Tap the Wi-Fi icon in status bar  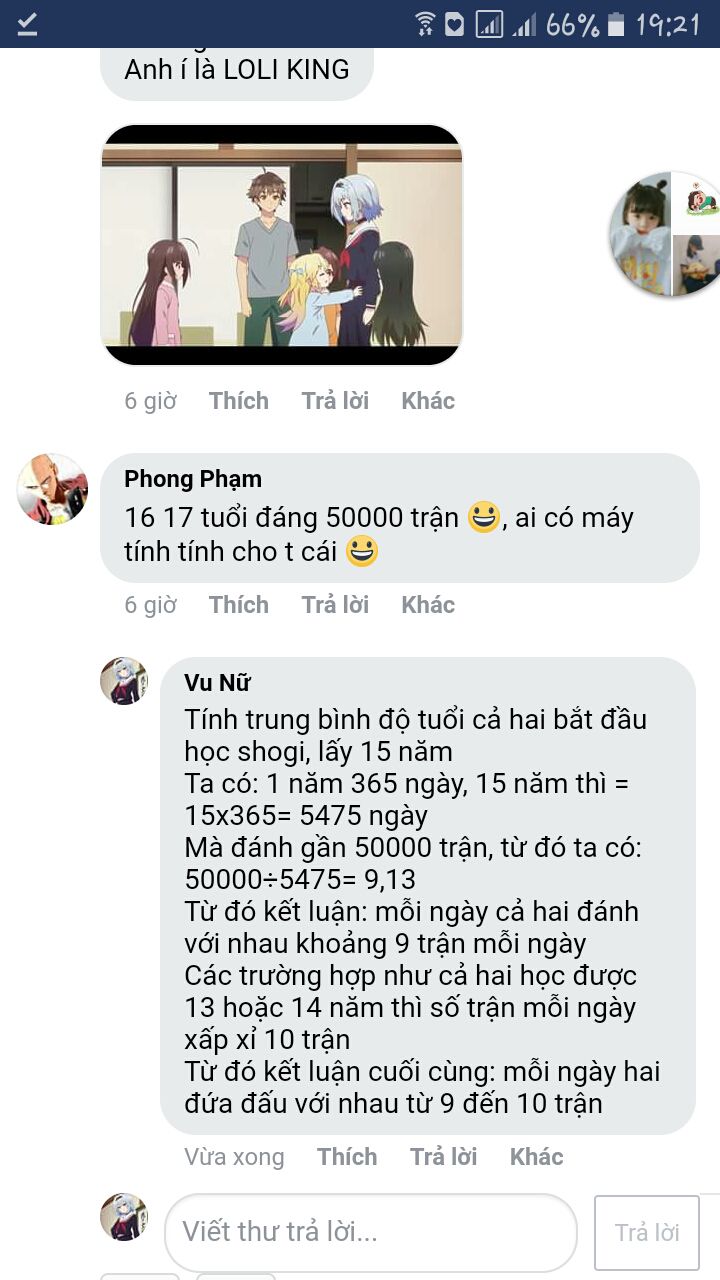426,23
